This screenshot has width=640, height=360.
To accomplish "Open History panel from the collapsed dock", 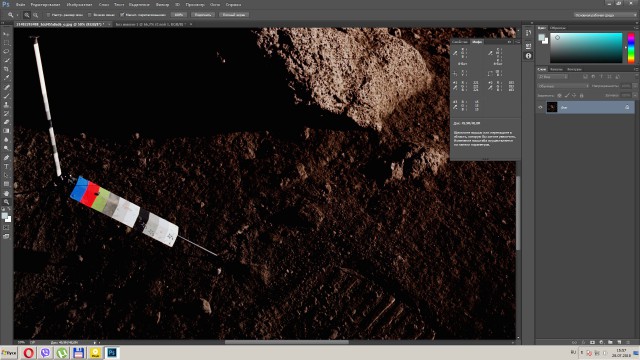I will 528,33.
